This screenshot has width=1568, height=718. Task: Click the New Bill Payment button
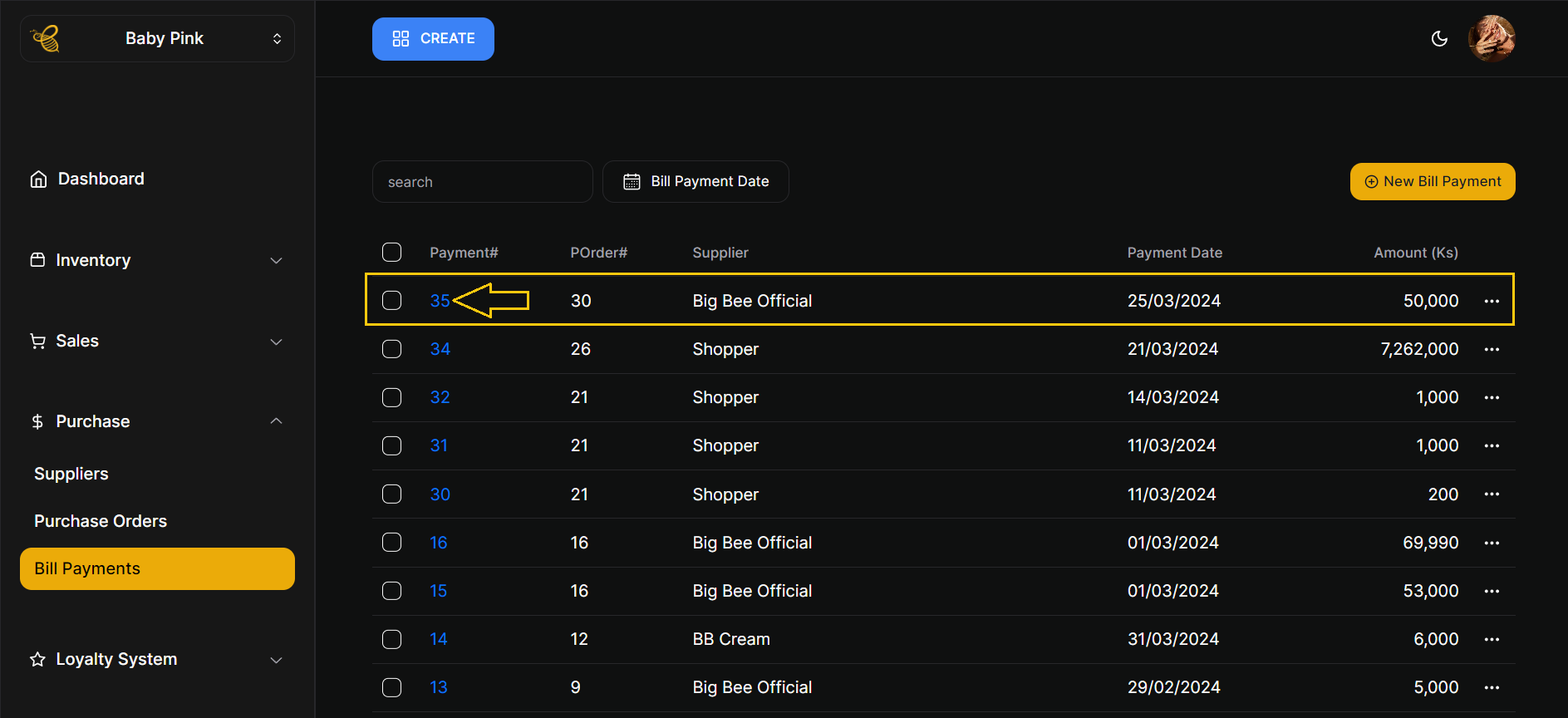pos(1433,181)
